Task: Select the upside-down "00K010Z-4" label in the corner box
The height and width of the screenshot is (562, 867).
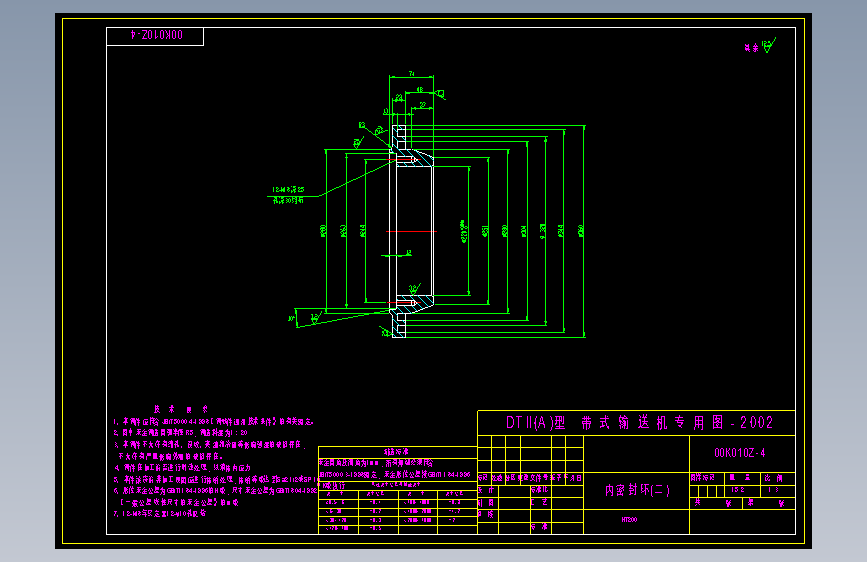Action: coord(156,35)
